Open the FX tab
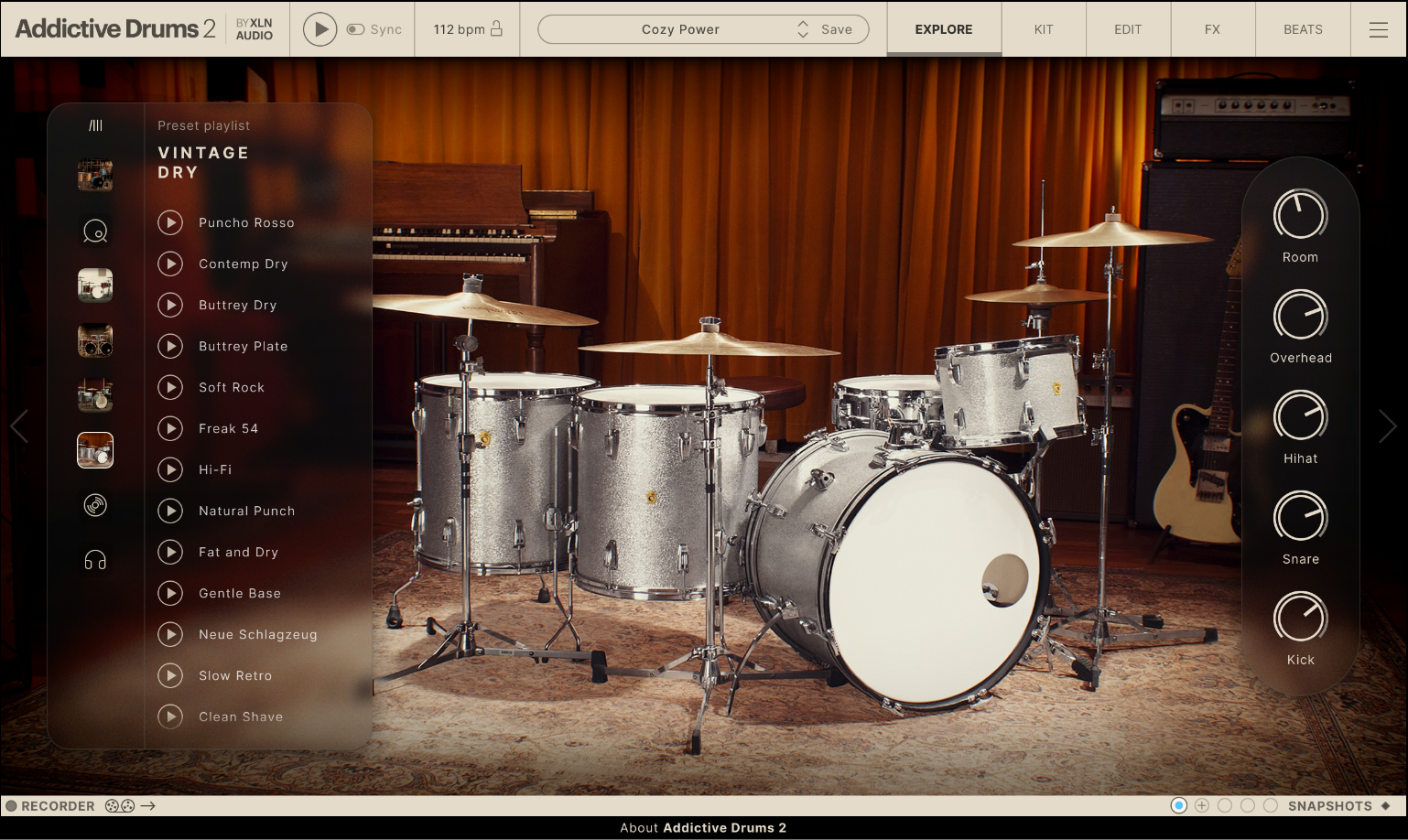This screenshot has height=840, width=1408. 1212,29
